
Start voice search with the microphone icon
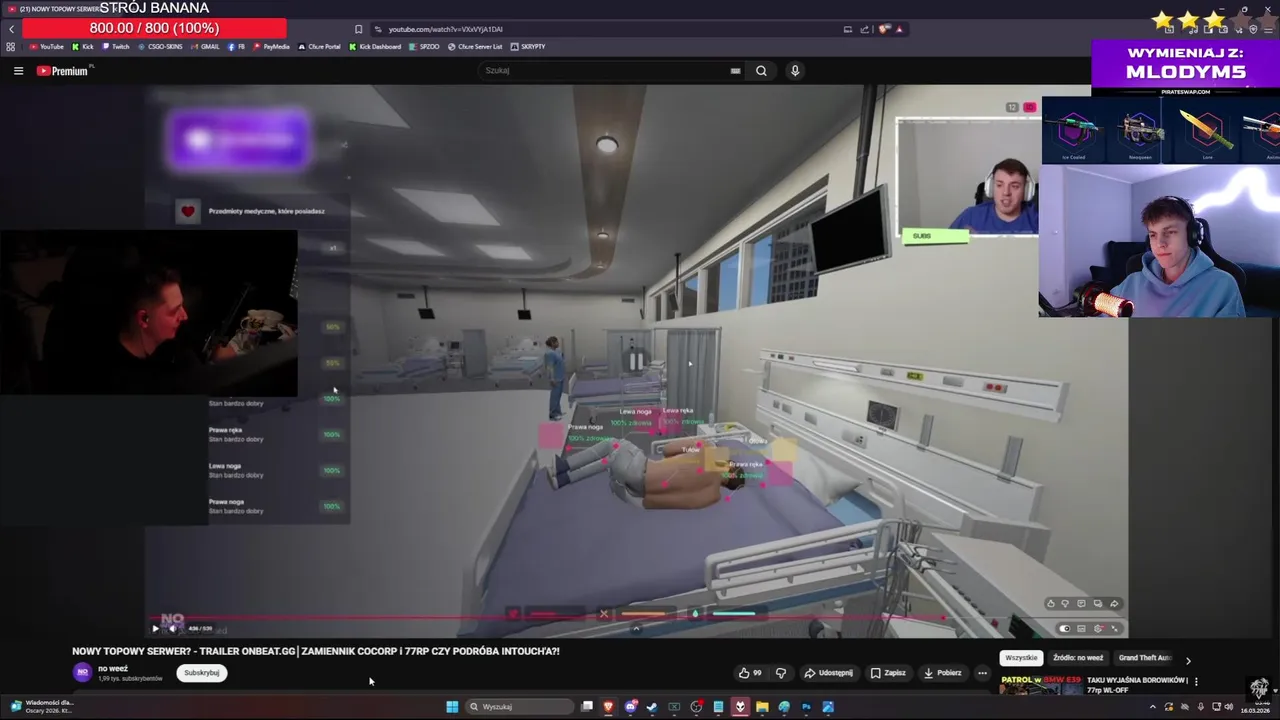coord(795,71)
